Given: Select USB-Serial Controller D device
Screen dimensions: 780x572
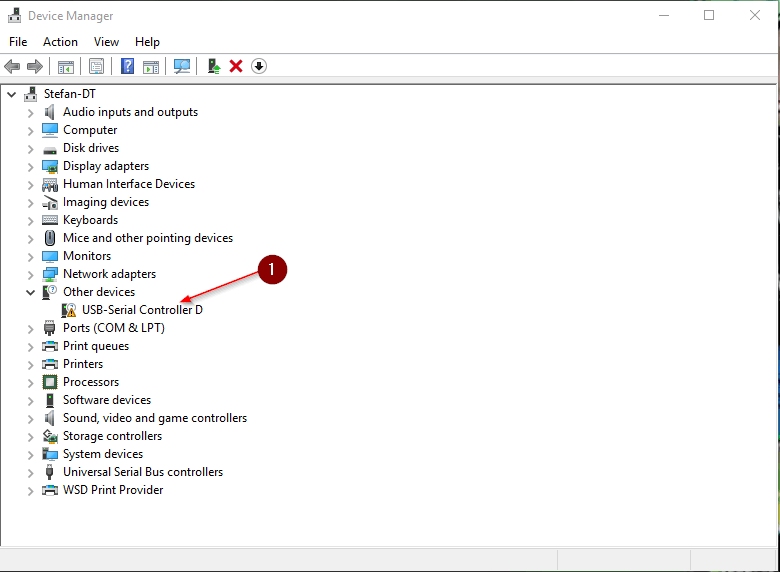Looking at the screenshot, I should [142, 310].
